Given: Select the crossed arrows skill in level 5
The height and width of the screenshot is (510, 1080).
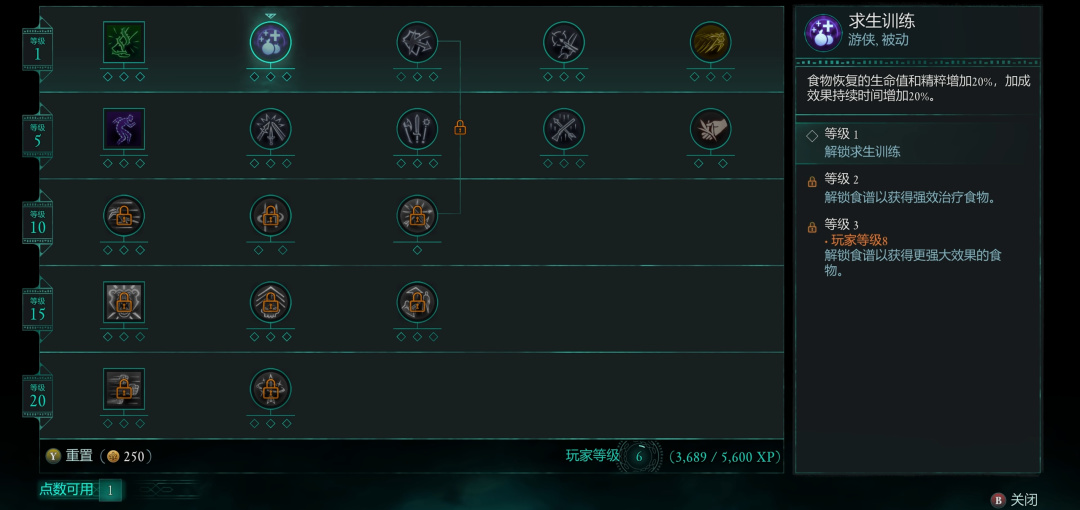Looking at the screenshot, I should coord(563,129).
